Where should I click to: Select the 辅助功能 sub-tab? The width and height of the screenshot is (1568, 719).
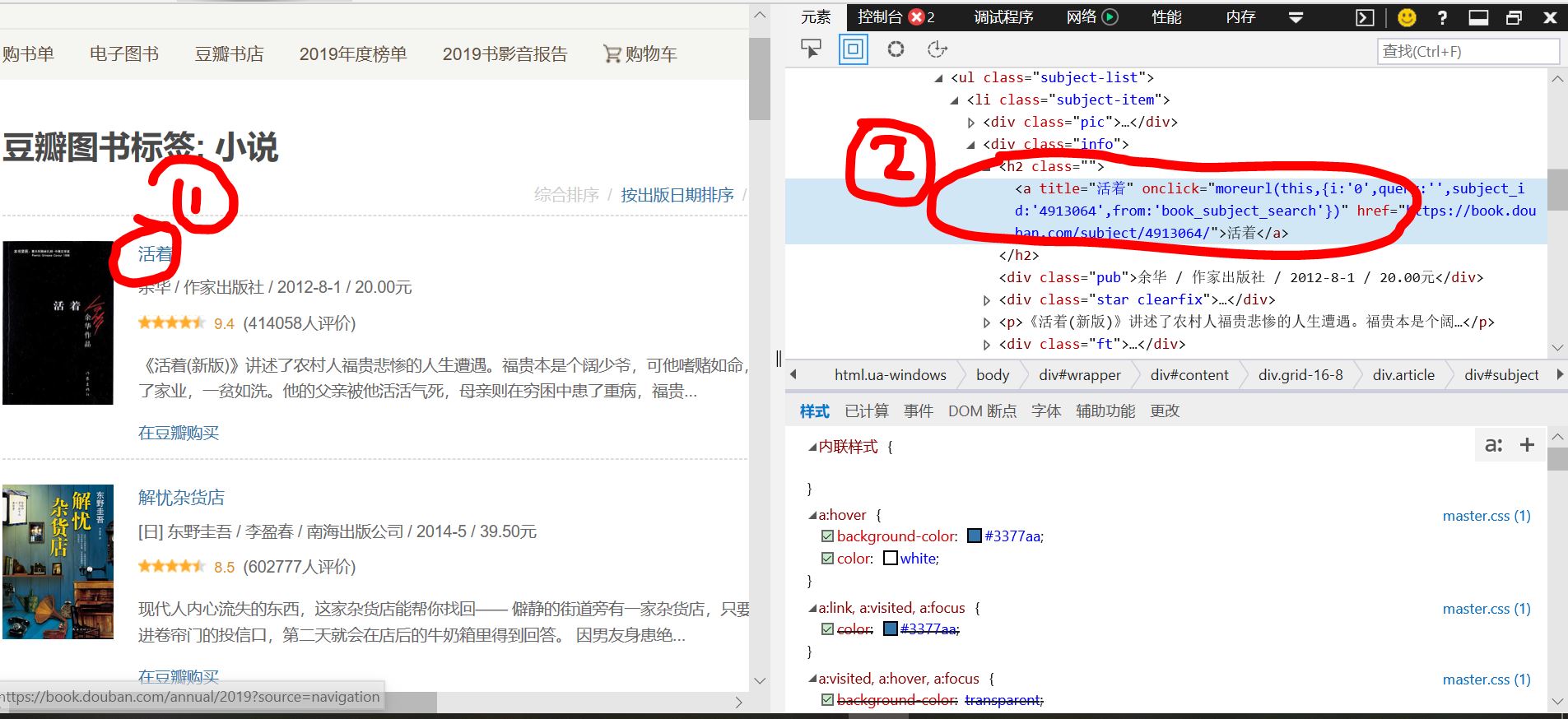(1105, 411)
